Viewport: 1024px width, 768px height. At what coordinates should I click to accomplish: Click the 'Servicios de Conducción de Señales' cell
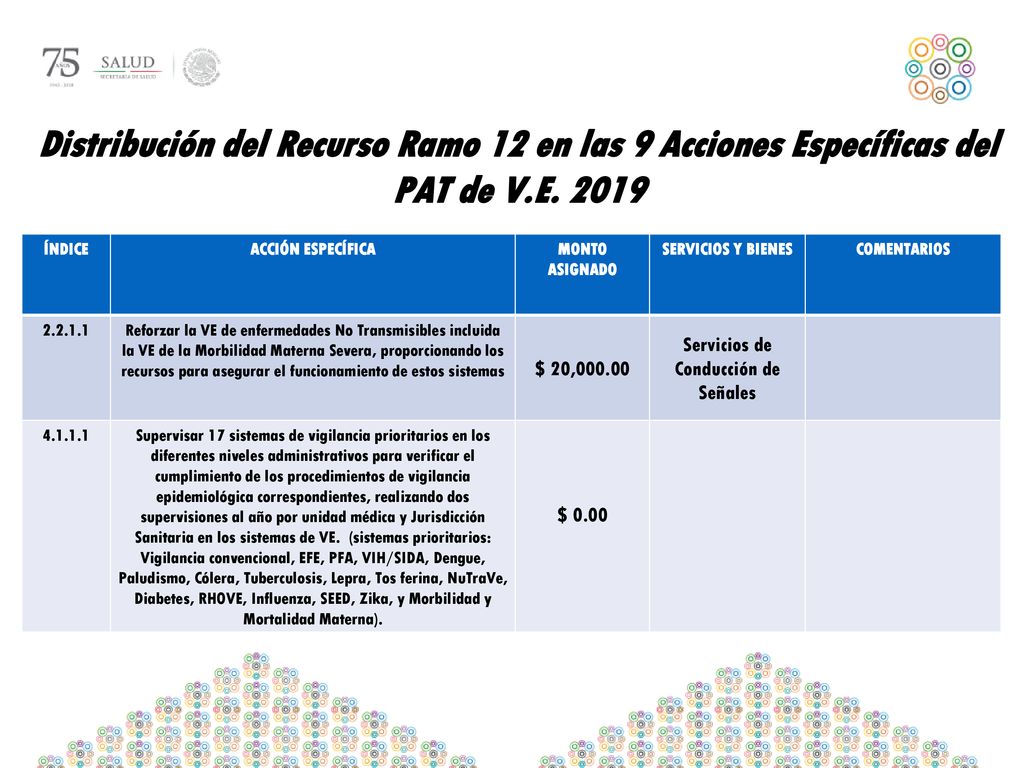click(x=727, y=368)
